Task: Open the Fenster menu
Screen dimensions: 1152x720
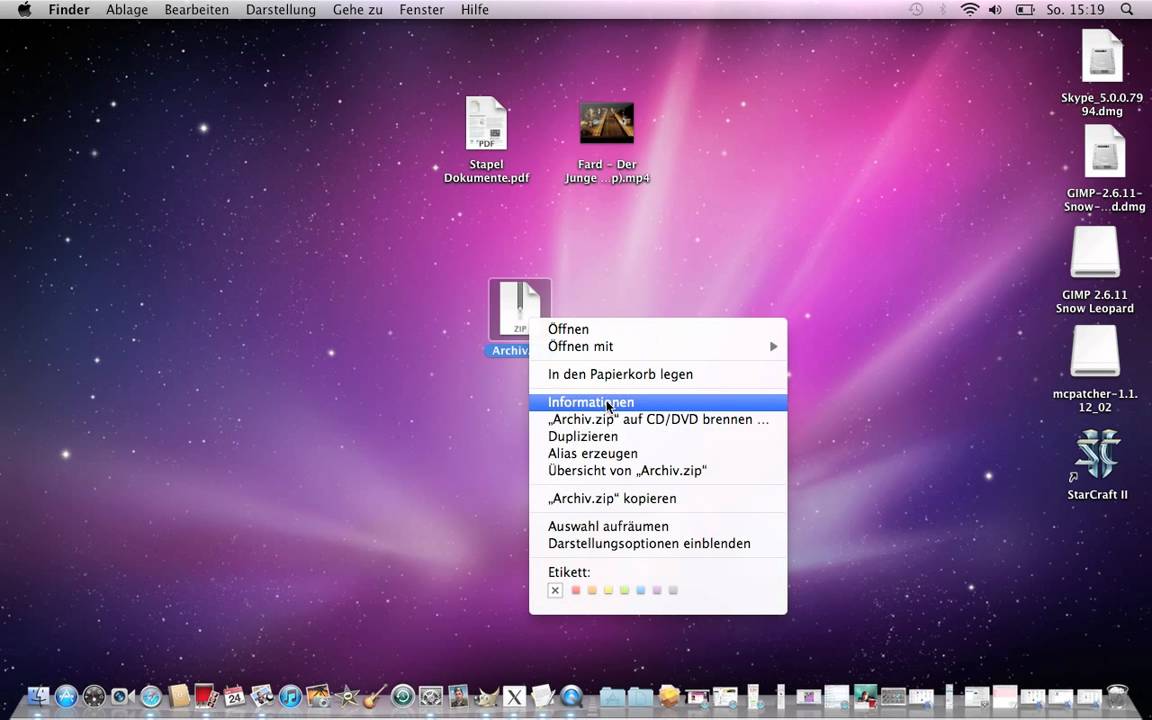Action: 422,10
